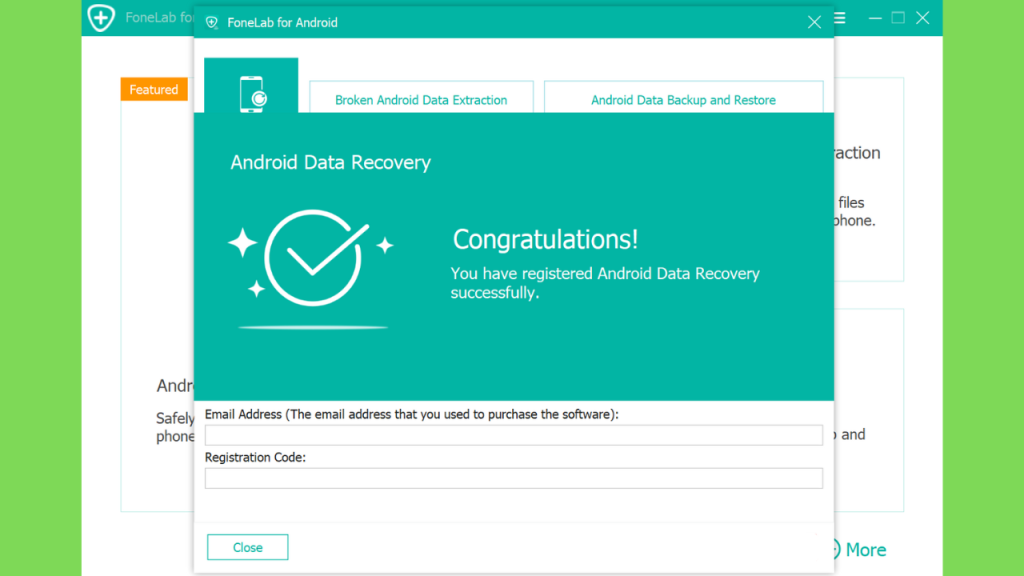The width and height of the screenshot is (1024, 576).
Task: Dismiss the registration dialog with X
Action: pos(814,22)
